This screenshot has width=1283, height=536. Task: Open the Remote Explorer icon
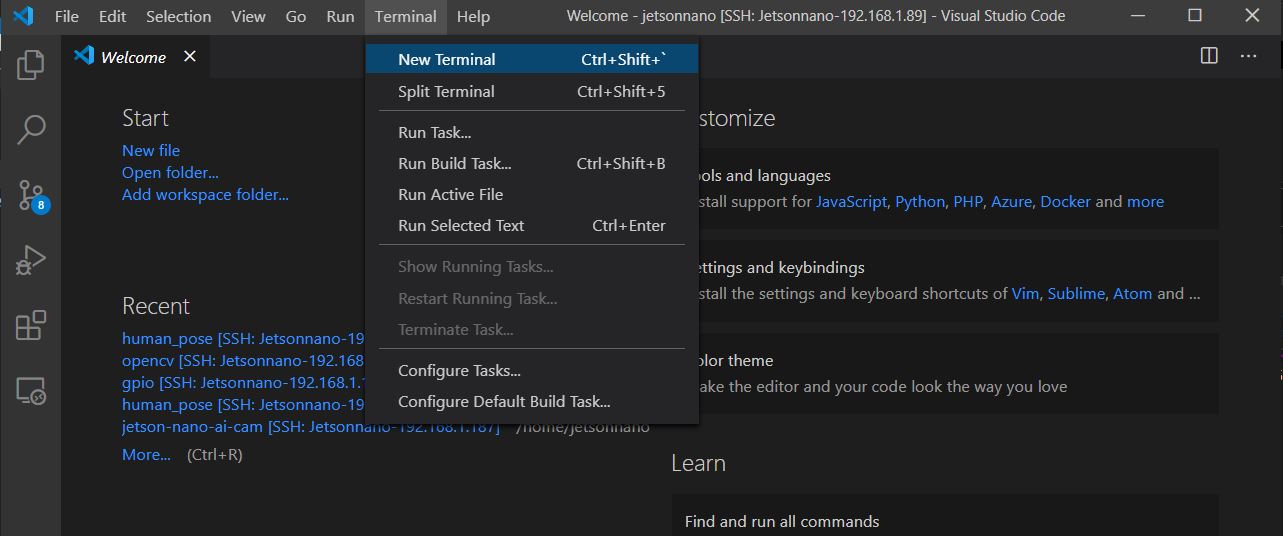(30, 390)
